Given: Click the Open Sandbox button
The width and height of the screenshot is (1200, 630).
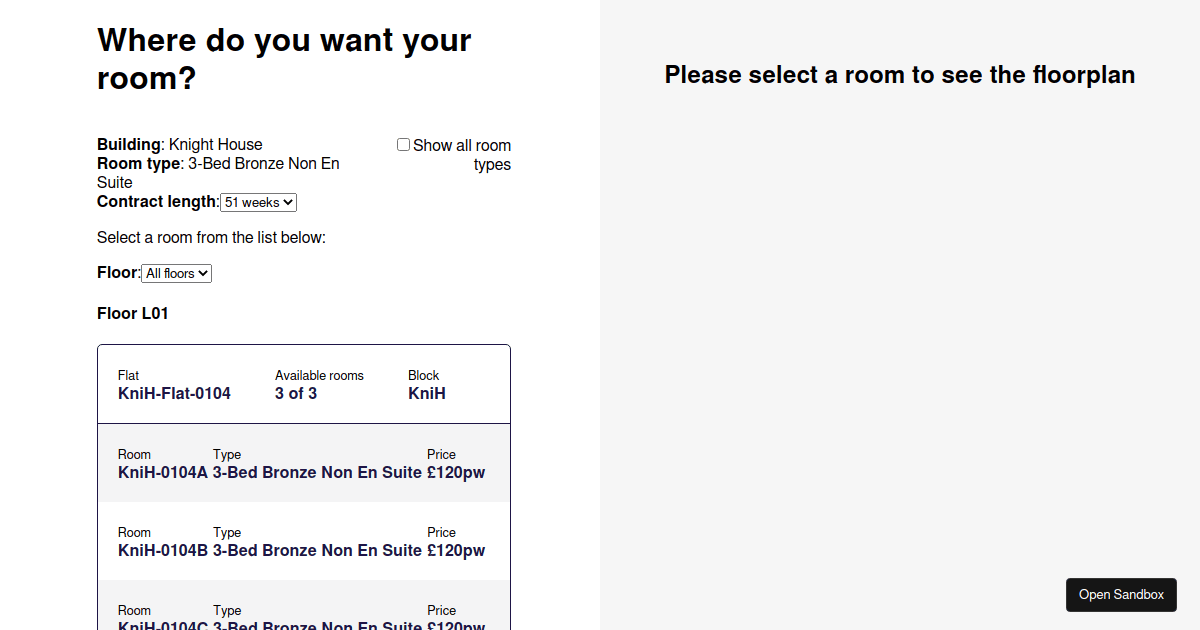Looking at the screenshot, I should 1121,594.
